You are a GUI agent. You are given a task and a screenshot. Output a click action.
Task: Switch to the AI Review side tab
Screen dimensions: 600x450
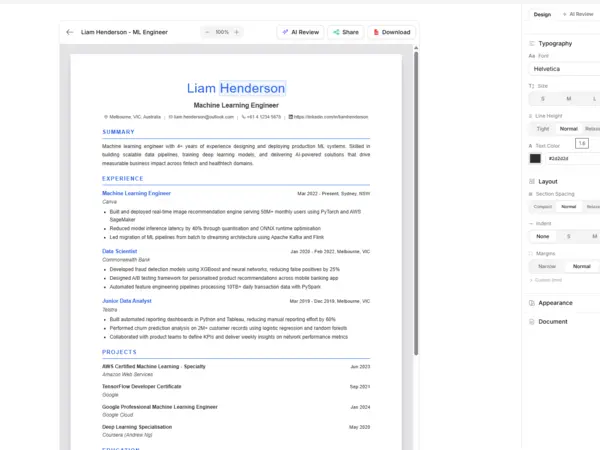point(578,14)
